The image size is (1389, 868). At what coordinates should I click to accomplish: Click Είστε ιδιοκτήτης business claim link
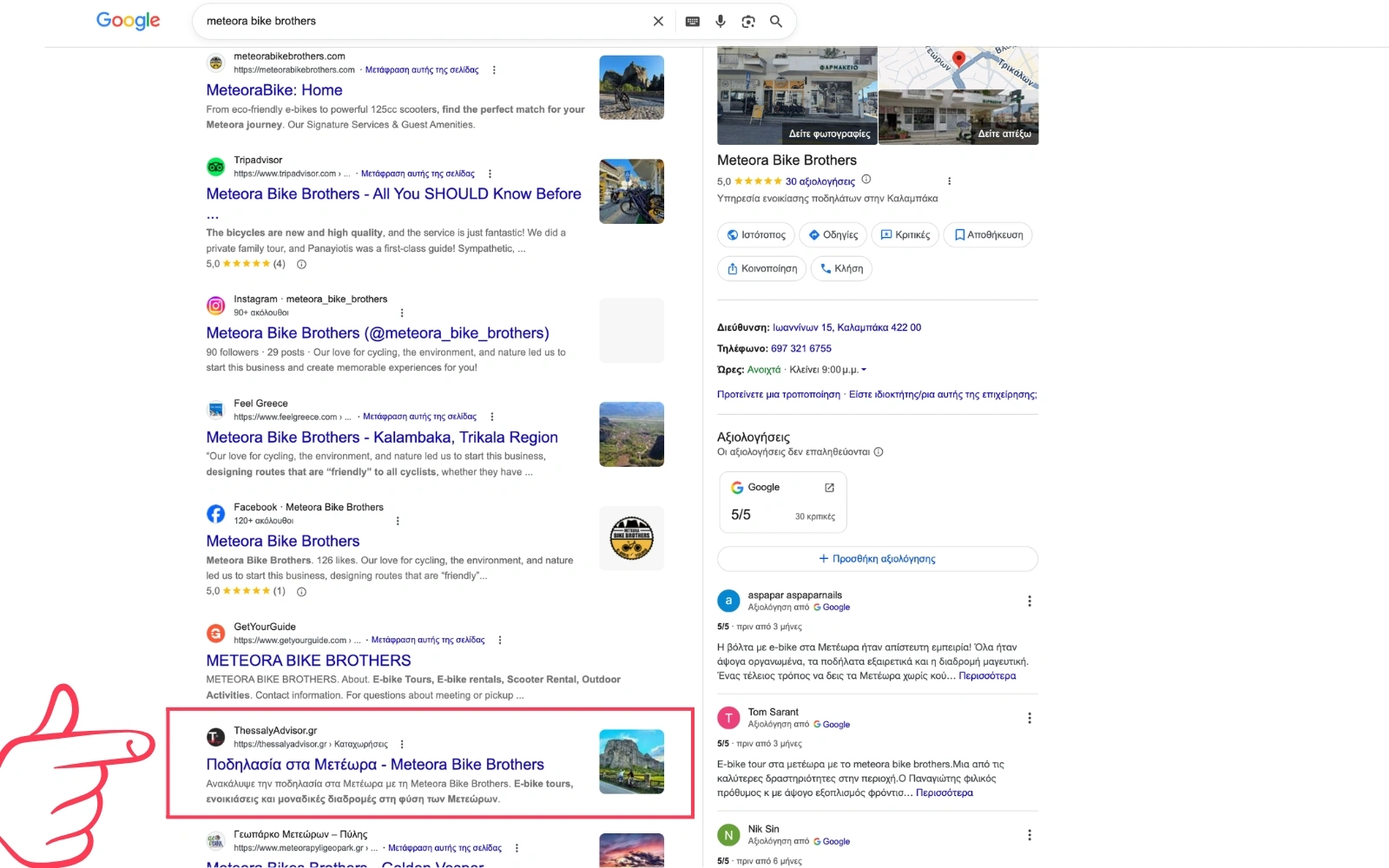point(943,395)
